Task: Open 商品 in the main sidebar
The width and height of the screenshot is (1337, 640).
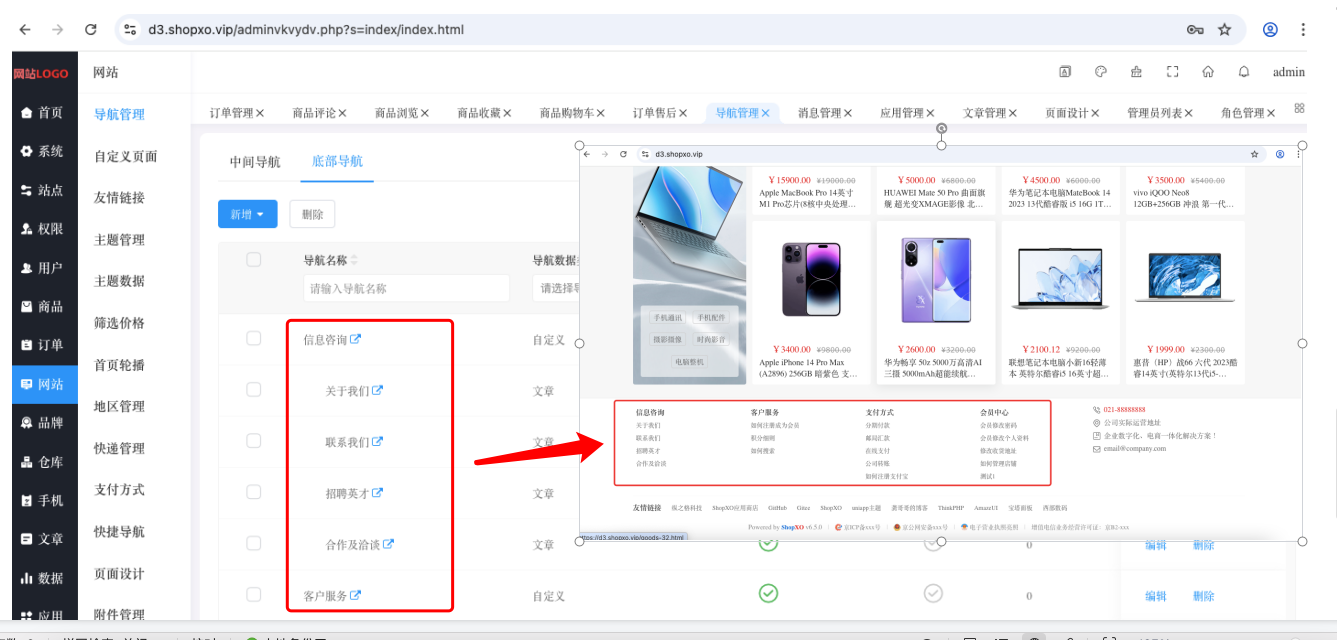Action: tap(43, 307)
